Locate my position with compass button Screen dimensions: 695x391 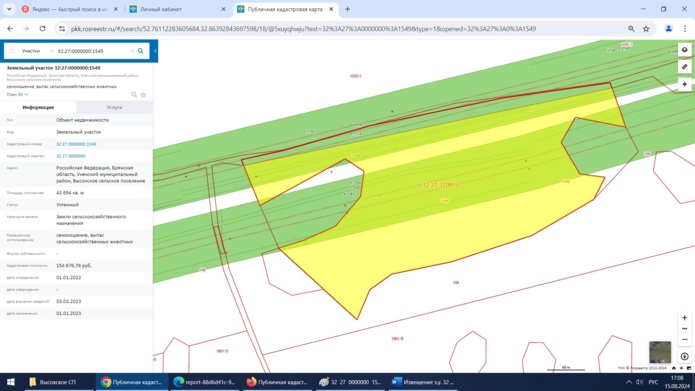click(684, 356)
